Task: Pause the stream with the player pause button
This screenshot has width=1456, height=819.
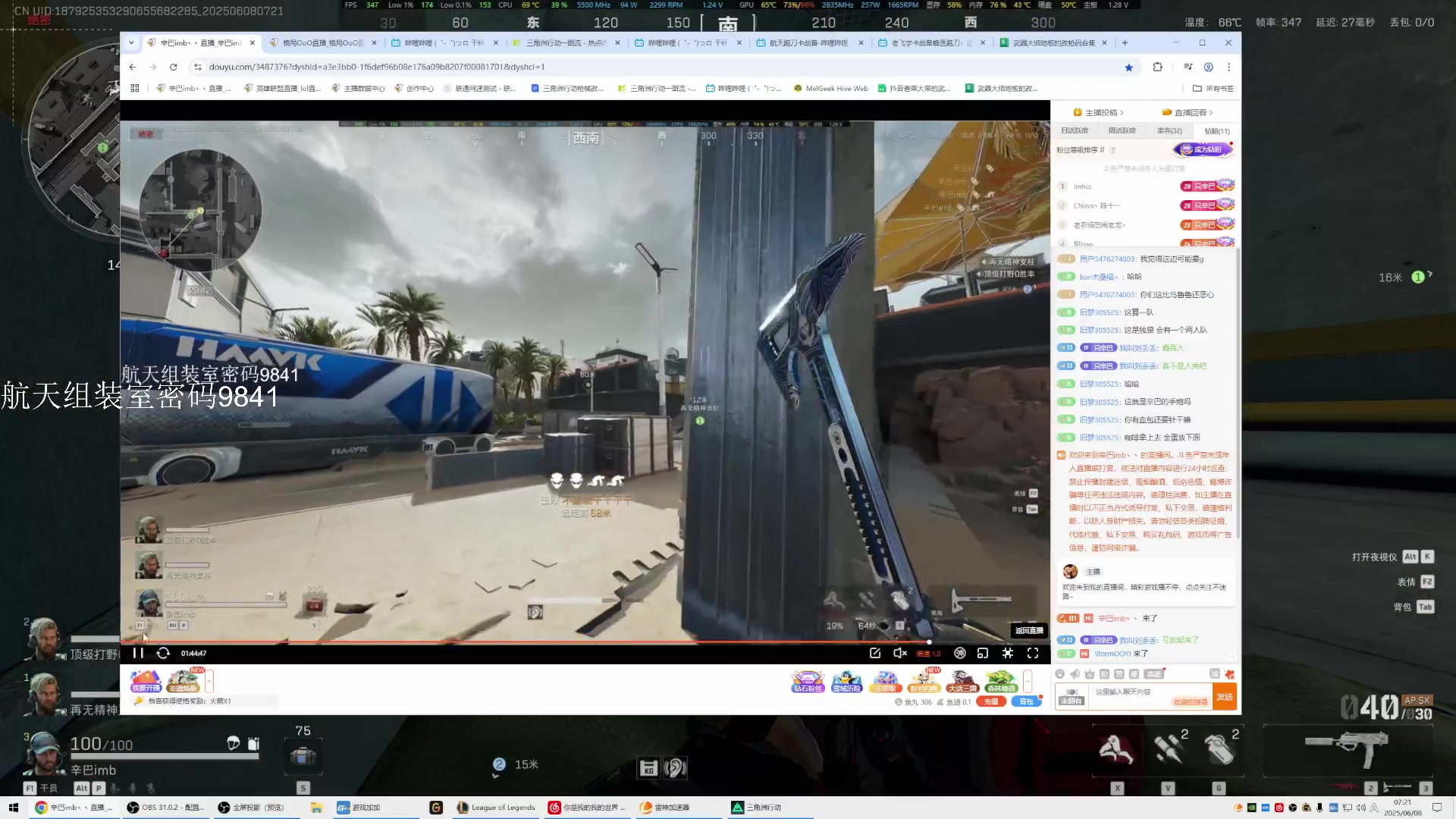Action: (x=138, y=653)
